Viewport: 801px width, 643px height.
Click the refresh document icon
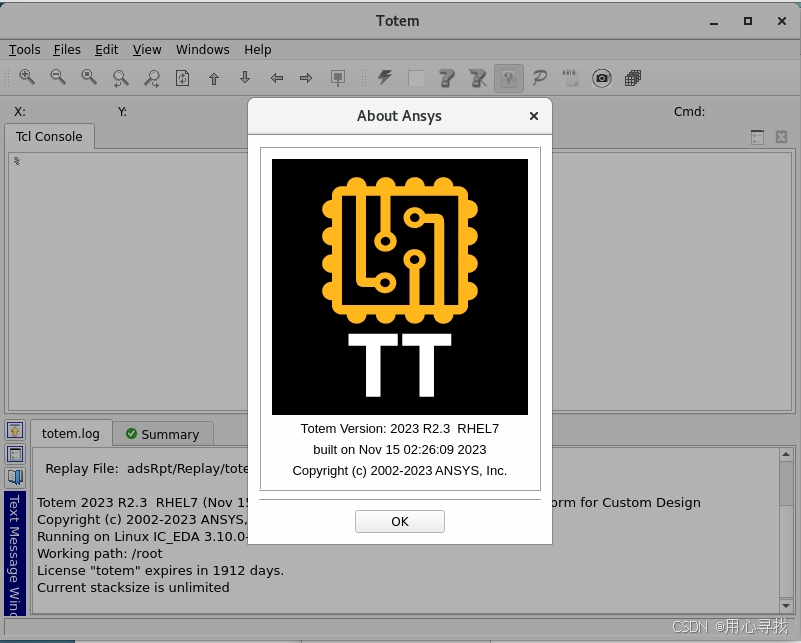(x=182, y=78)
